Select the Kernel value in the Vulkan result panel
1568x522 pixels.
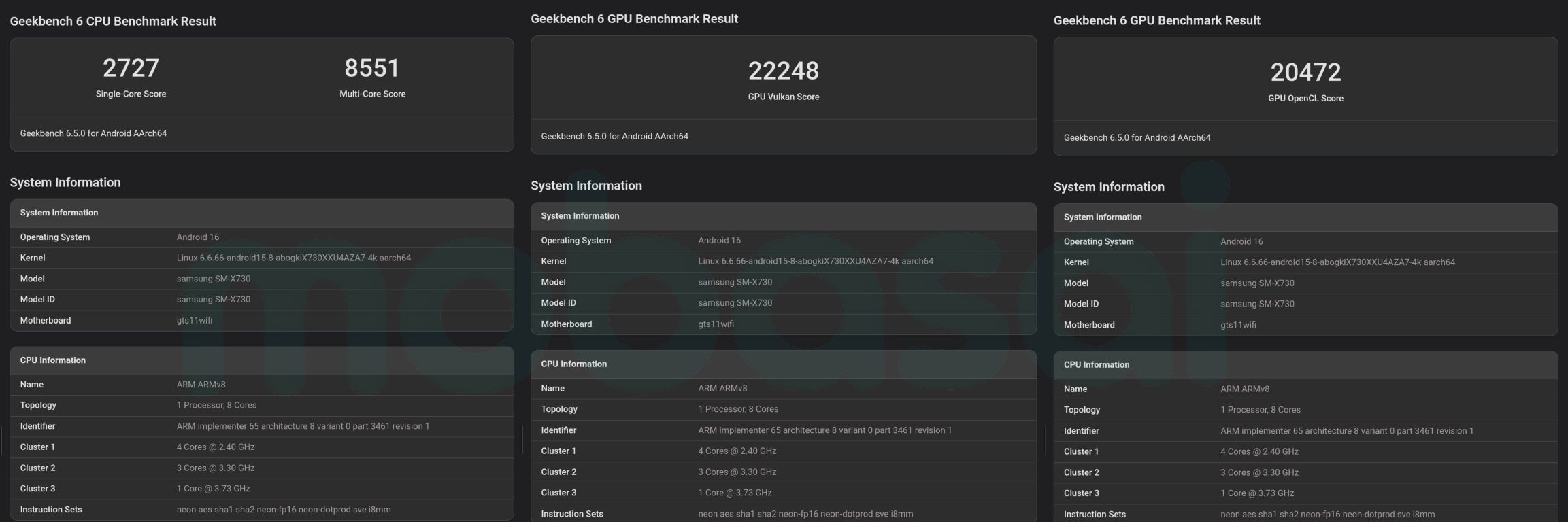pos(816,261)
